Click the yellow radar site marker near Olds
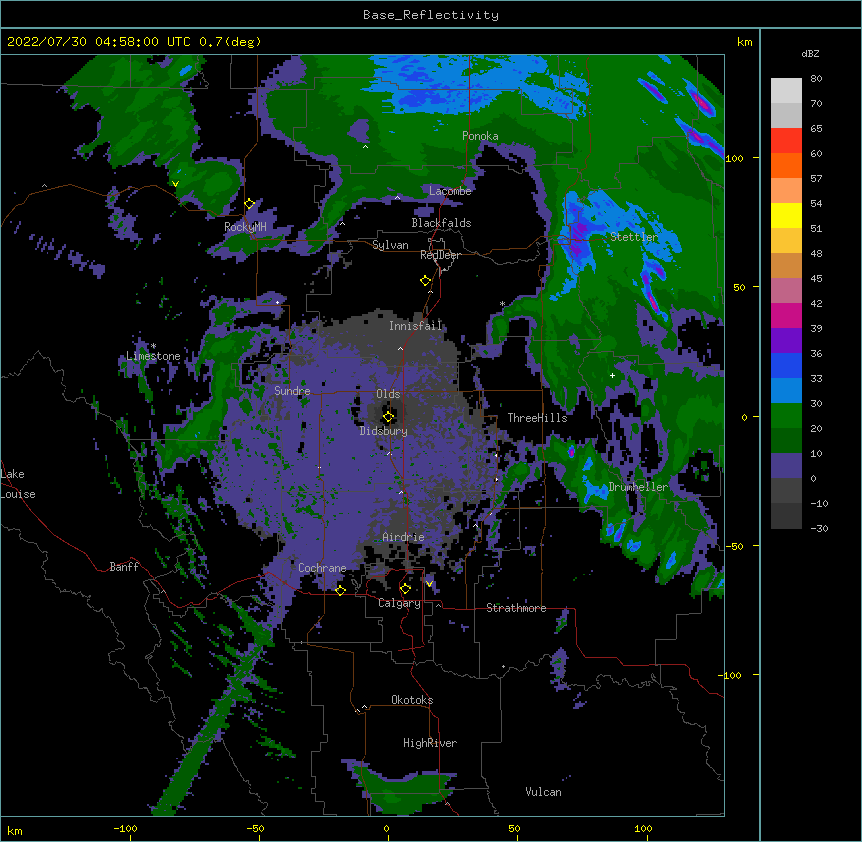The height and width of the screenshot is (842, 862). coord(388,417)
